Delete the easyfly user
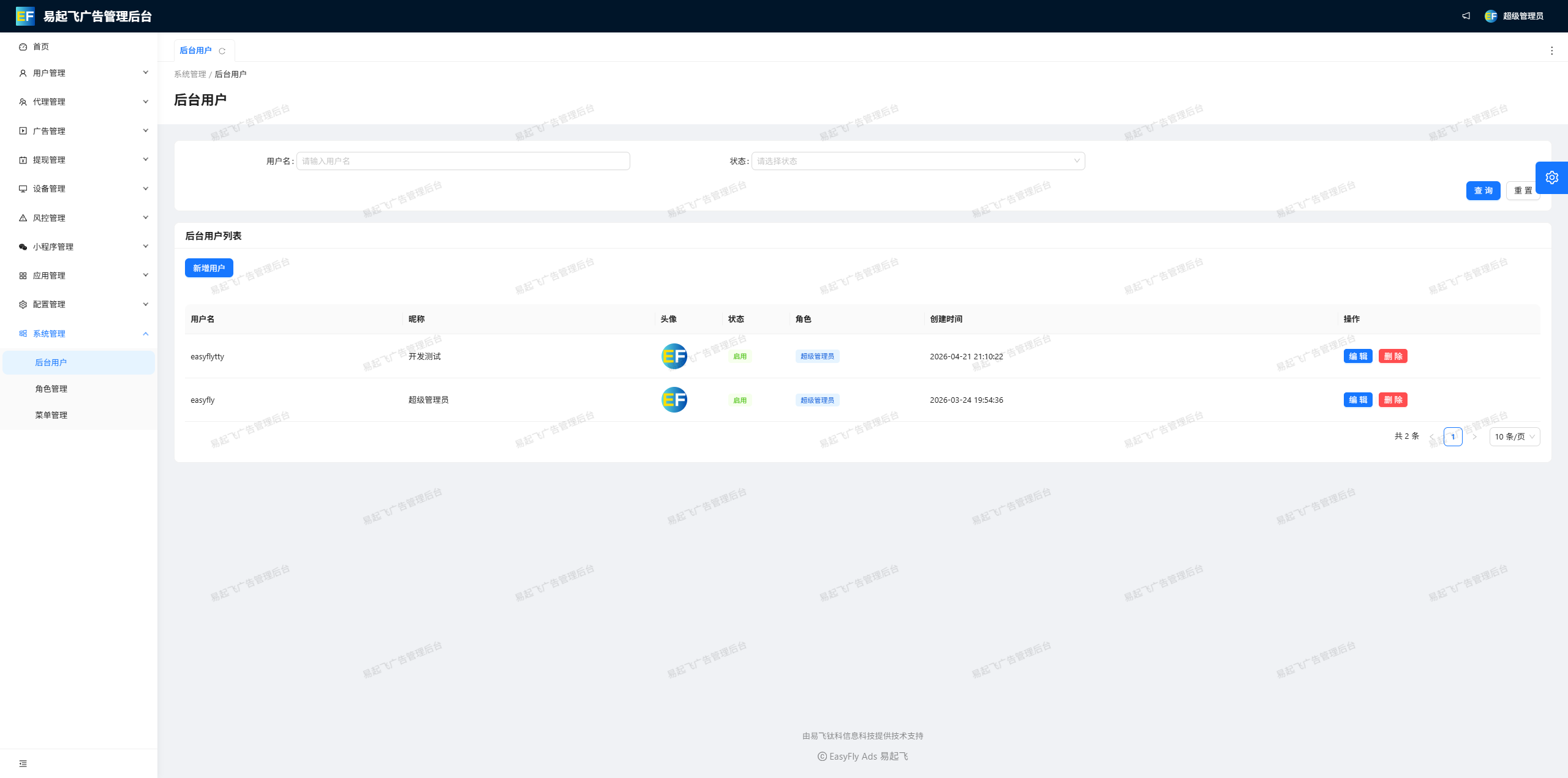Screen dimensions: 1568x778 (1393, 400)
